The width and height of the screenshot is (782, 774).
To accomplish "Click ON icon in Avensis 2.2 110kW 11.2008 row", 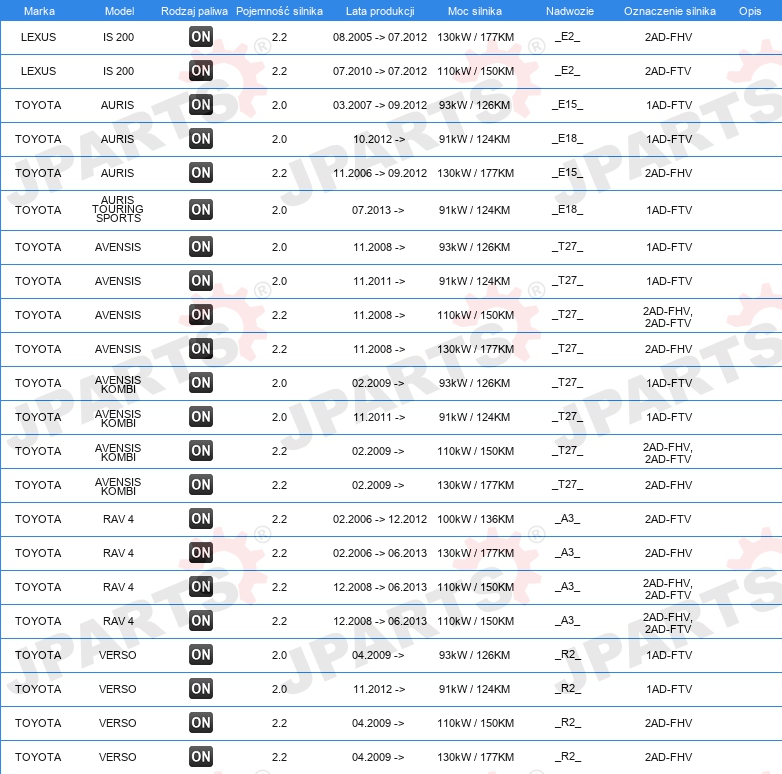I will click(x=201, y=314).
